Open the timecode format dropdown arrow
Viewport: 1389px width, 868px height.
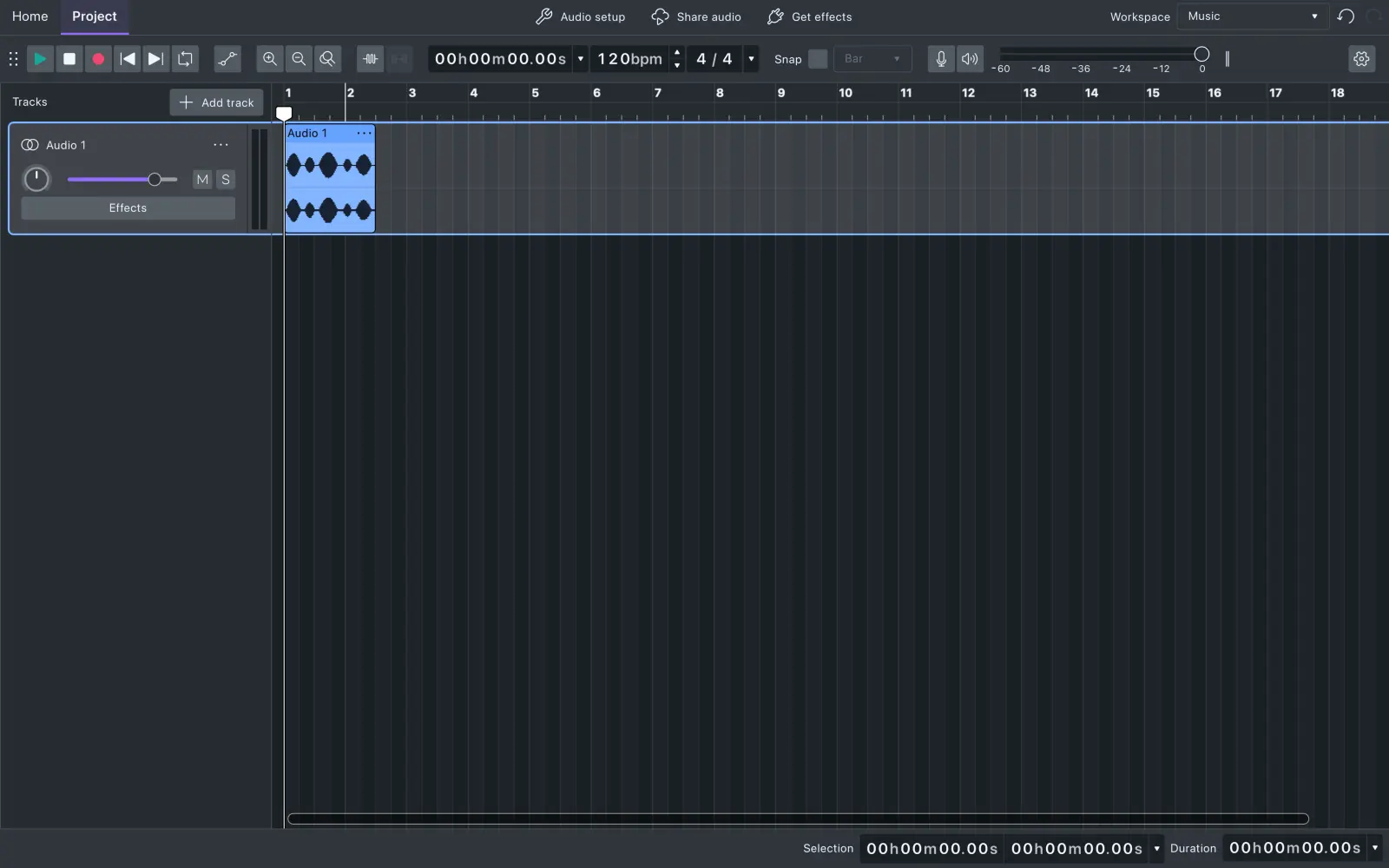tap(581, 59)
